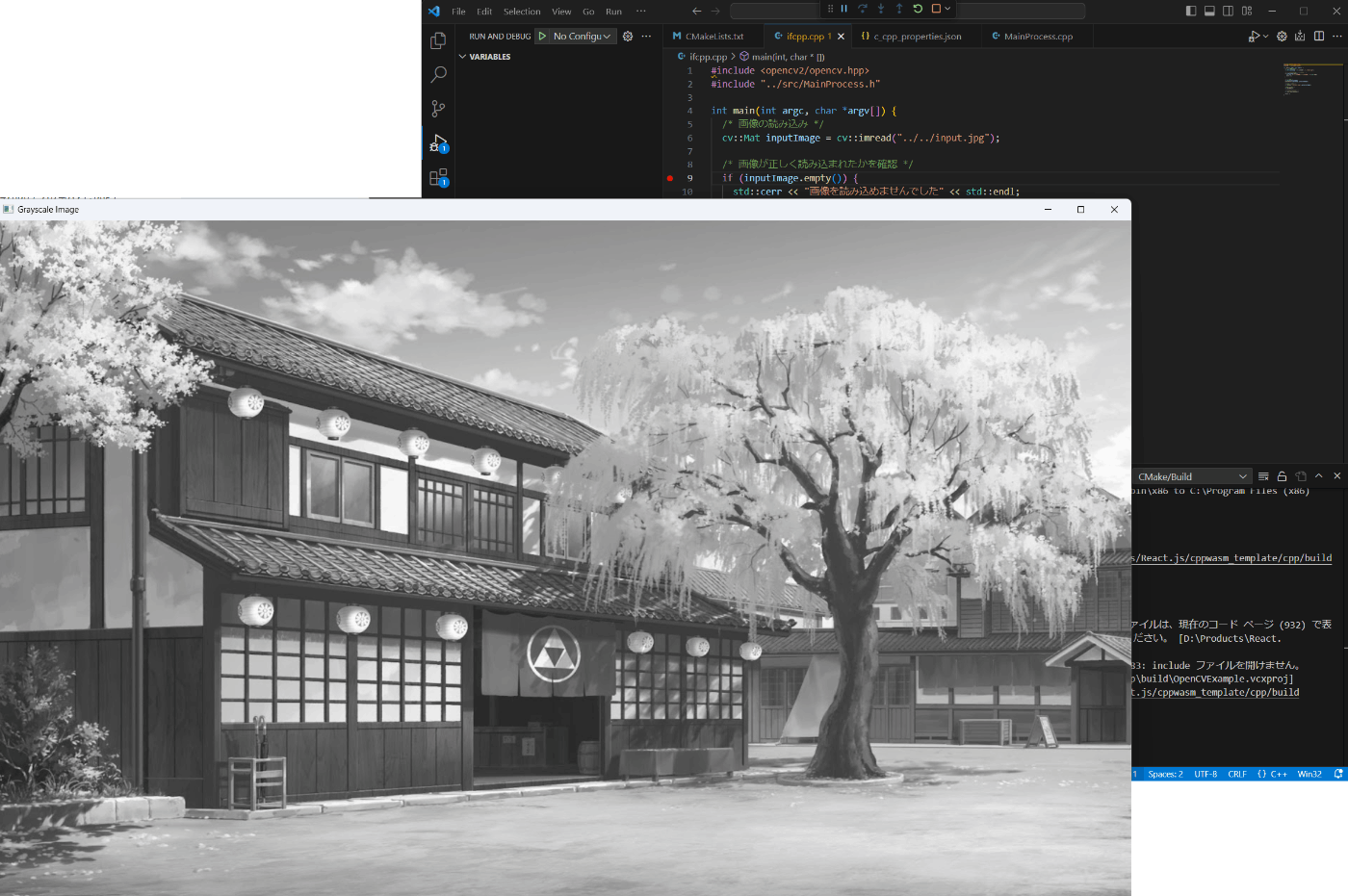Stop the debug session
1348x896 pixels.
click(936, 9)
